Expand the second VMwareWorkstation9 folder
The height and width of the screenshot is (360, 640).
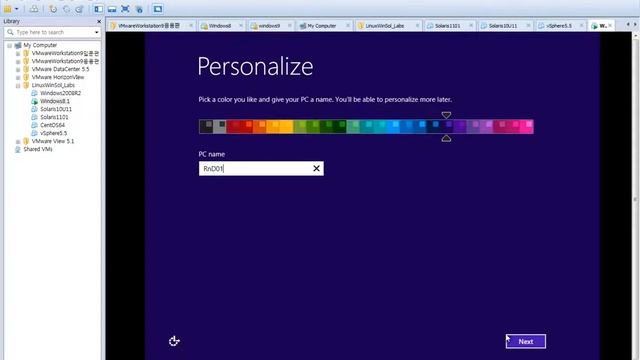click(18, 61)
